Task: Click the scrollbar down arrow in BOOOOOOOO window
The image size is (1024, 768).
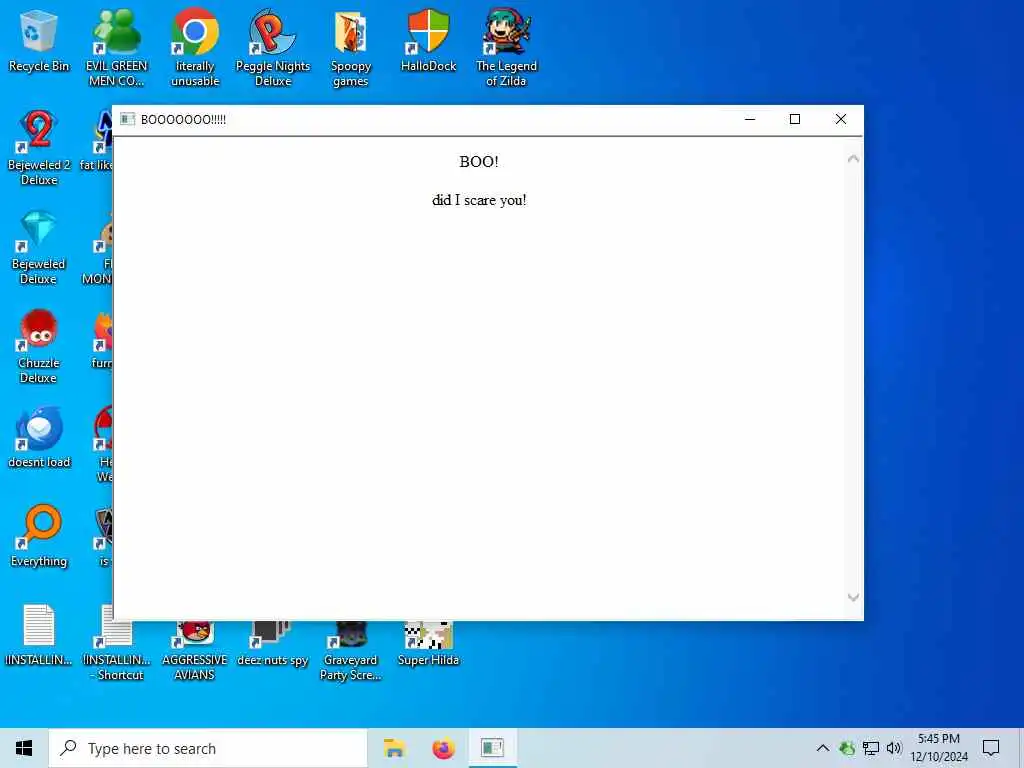Action: point(853,598)
